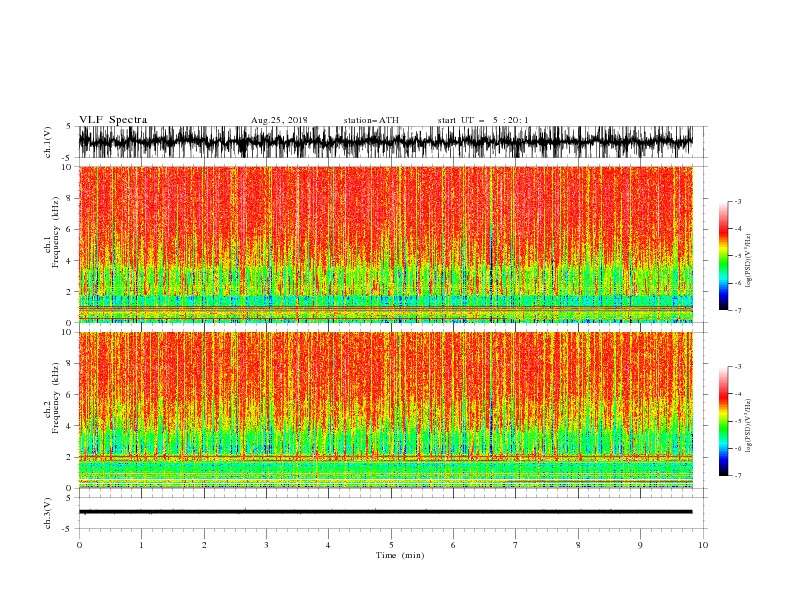Image resolution: width=792 pixels, height=612 pixels.
Task: Click the "ch.3(V)" axis label
Action: [48, 513]
